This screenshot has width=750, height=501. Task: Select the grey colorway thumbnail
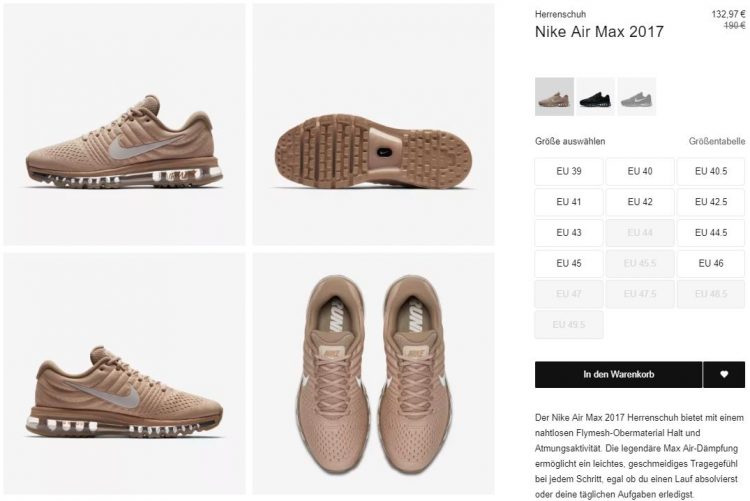[637, 97]
